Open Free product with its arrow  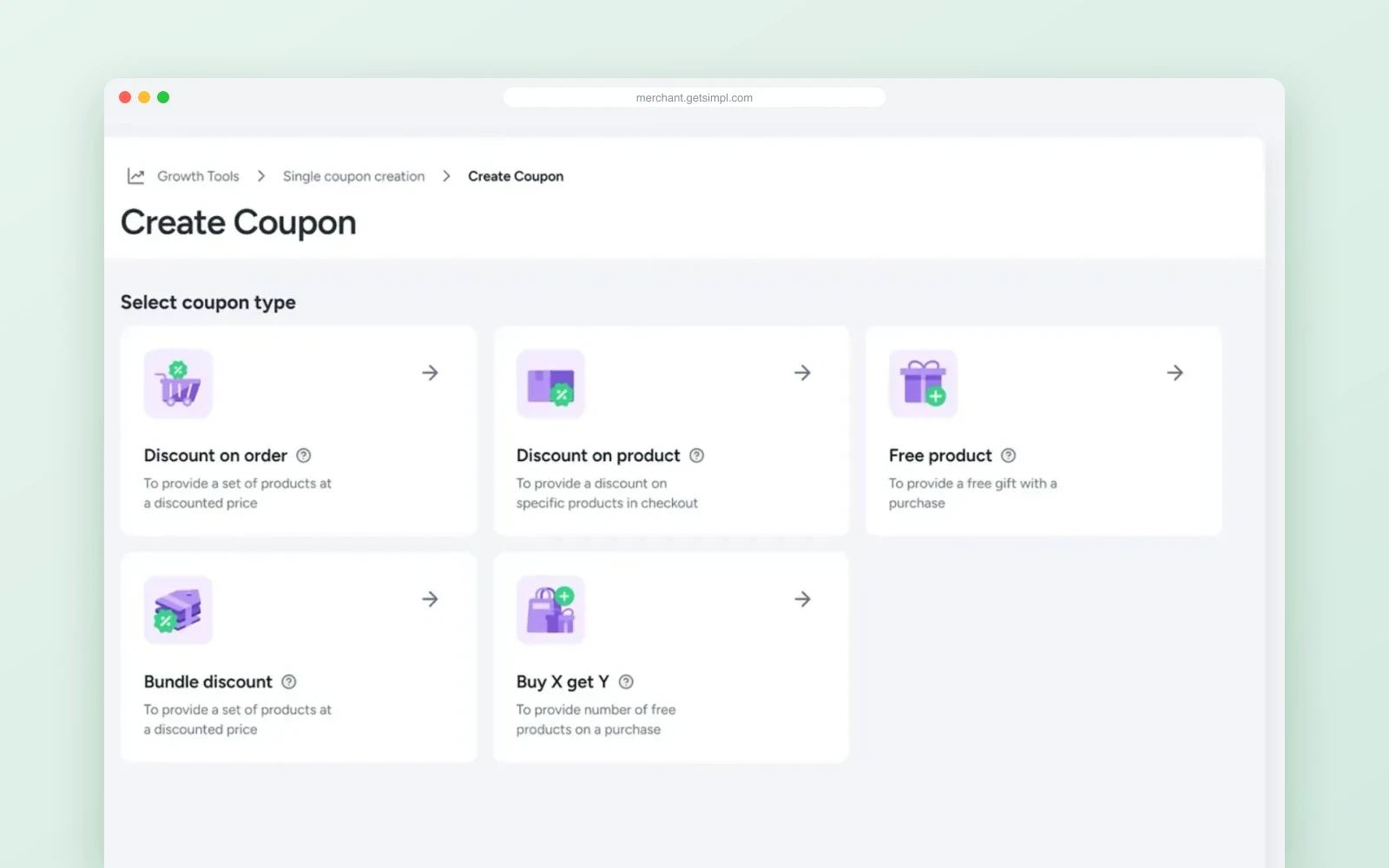point(1175,372)
